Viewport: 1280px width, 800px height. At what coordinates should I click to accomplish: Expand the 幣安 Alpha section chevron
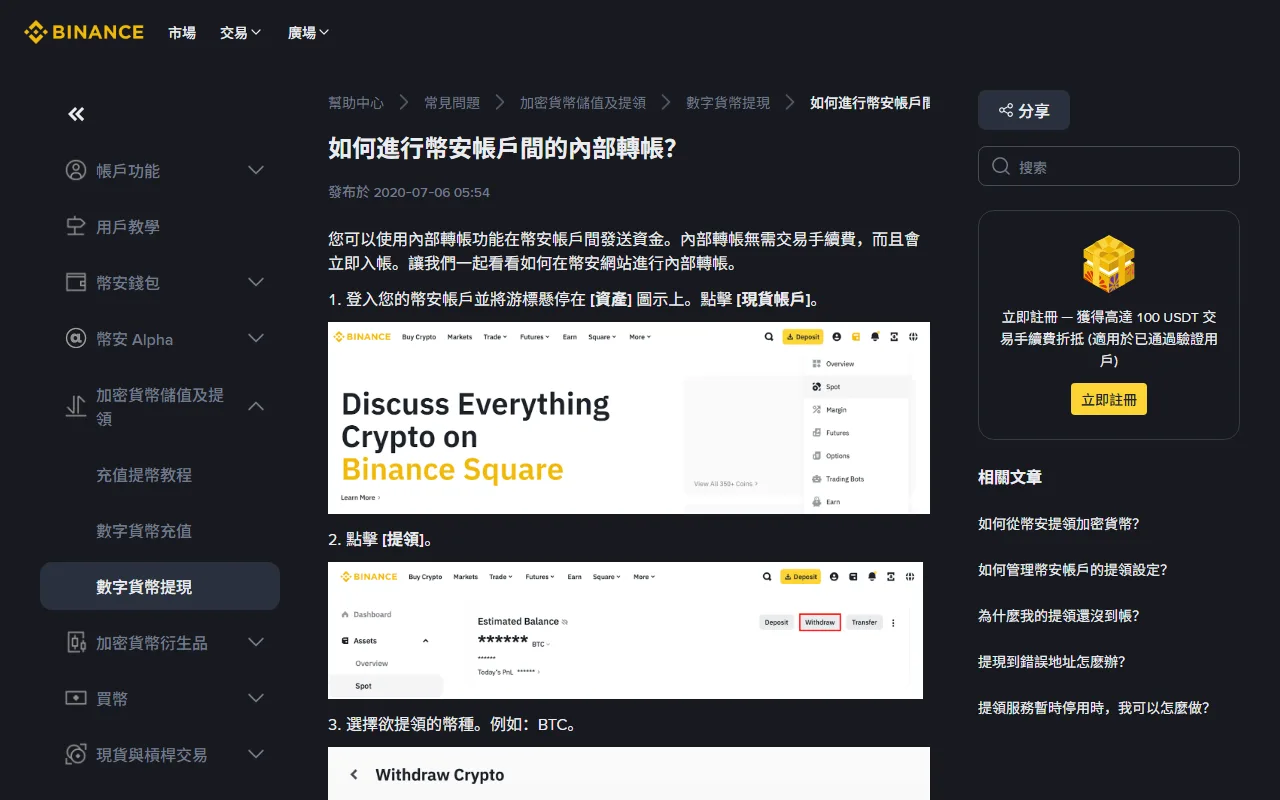[256, 338]
